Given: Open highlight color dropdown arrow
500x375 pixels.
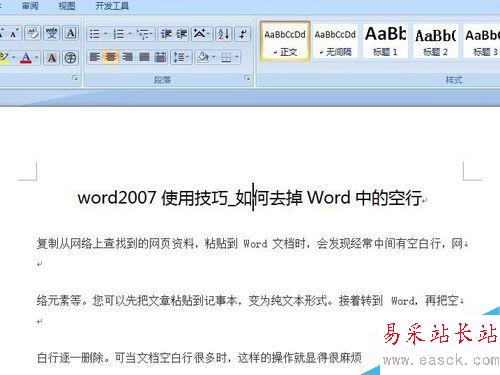Looking at the screenshot, I should 13,58.
